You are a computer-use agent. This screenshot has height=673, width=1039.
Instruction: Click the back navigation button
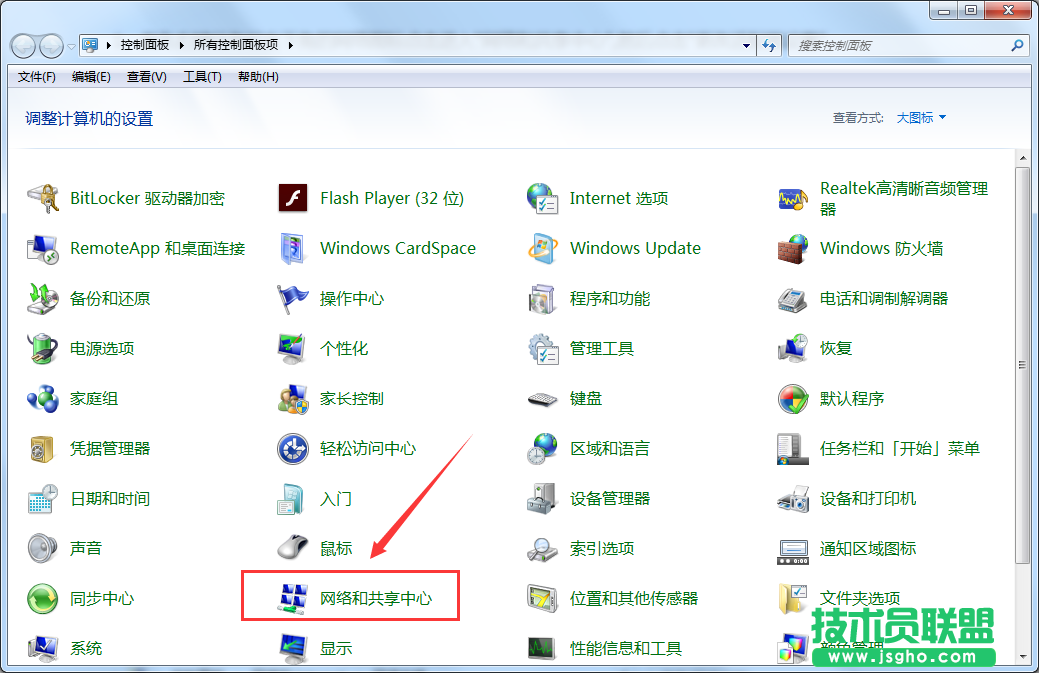point(22,45)
